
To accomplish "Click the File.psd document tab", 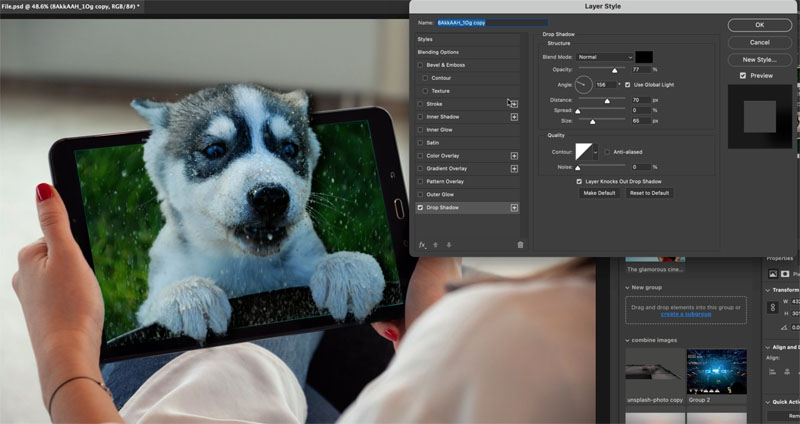I will (72, 7).
